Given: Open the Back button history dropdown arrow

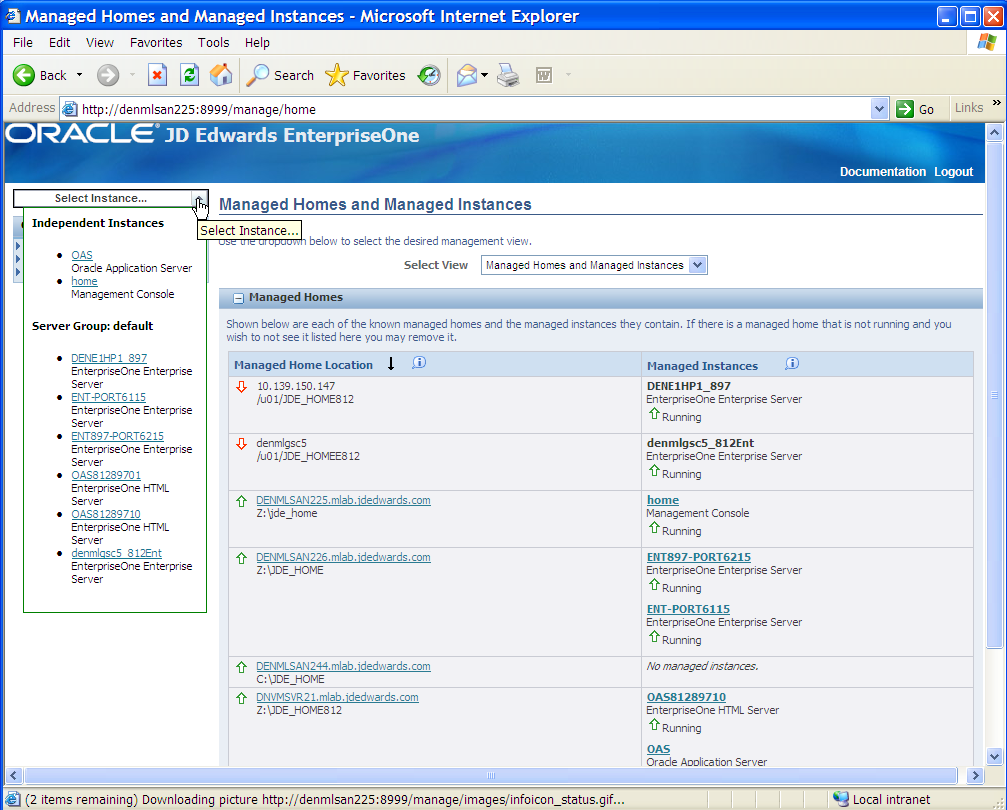Looking at the screenshot, I should (x=80, y=75).
